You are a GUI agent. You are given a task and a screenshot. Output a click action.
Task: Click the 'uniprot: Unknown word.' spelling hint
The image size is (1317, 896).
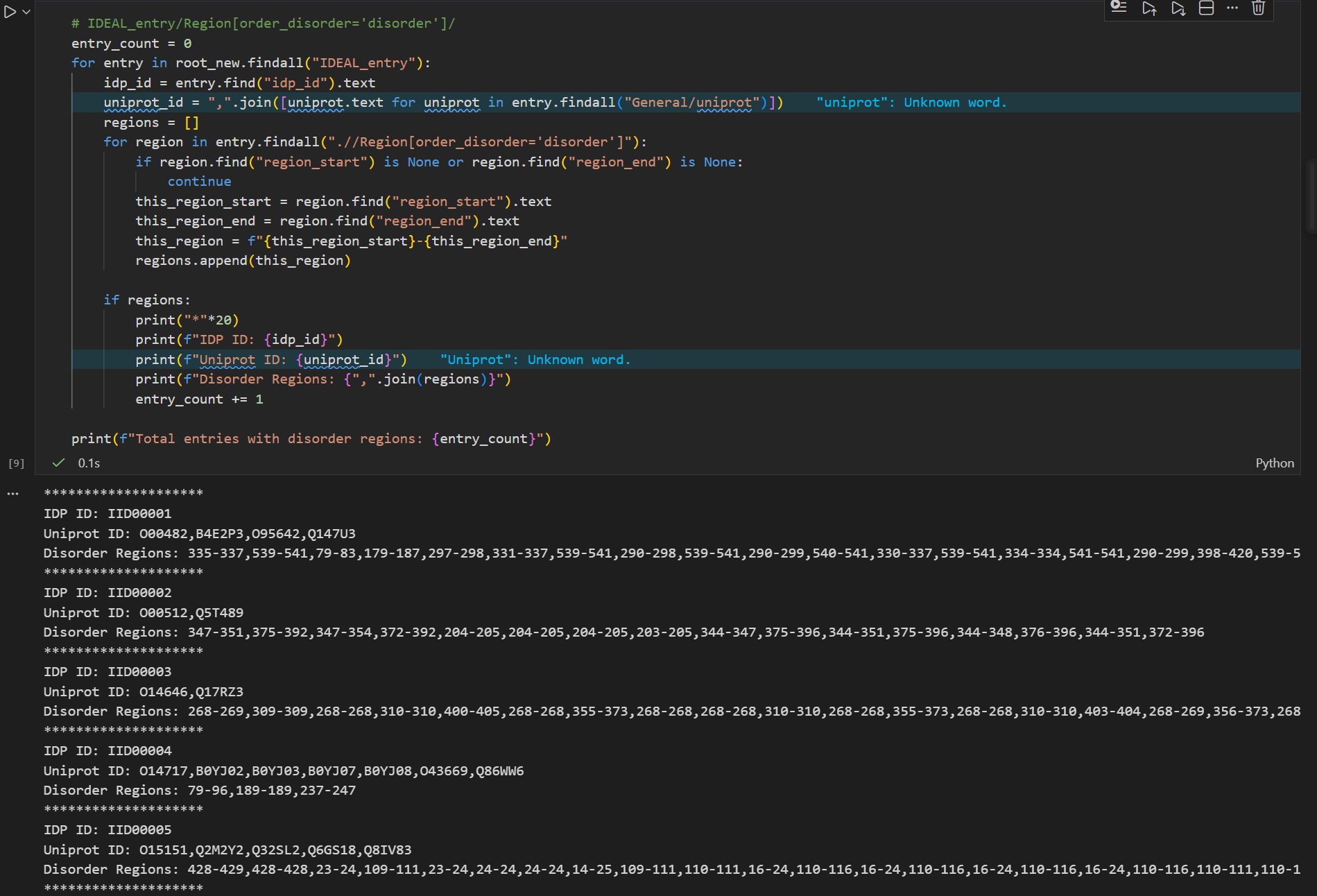point(911,103)
